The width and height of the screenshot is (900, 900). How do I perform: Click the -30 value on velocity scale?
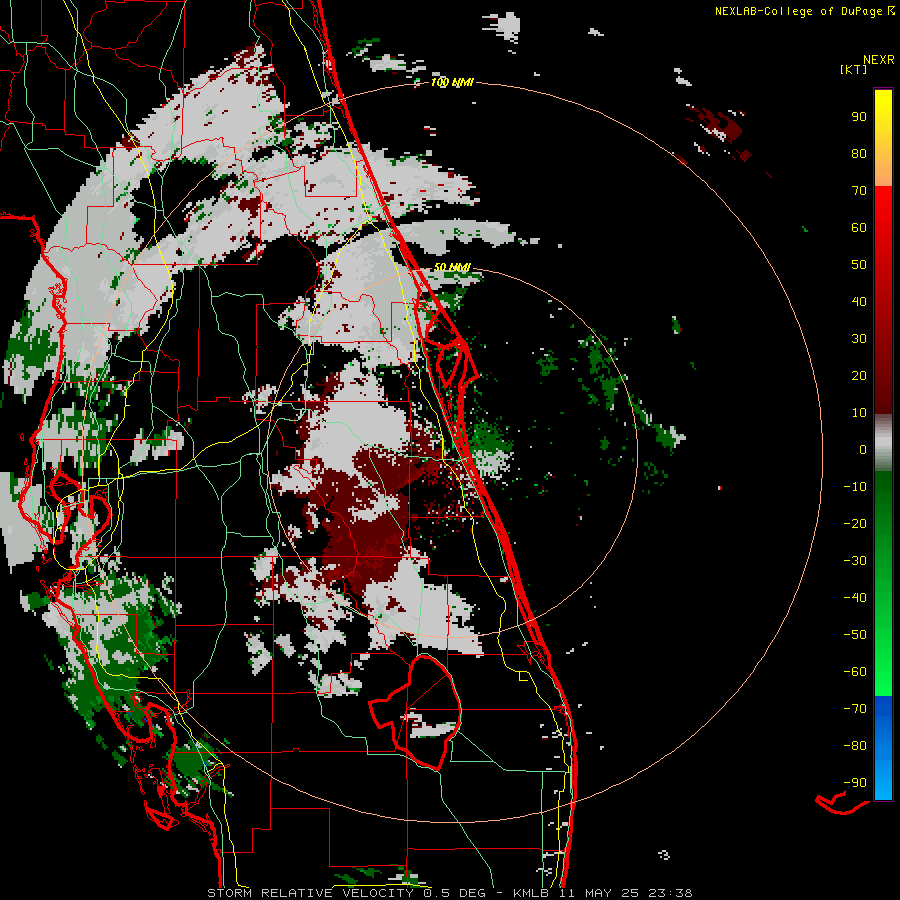[855, 561]
